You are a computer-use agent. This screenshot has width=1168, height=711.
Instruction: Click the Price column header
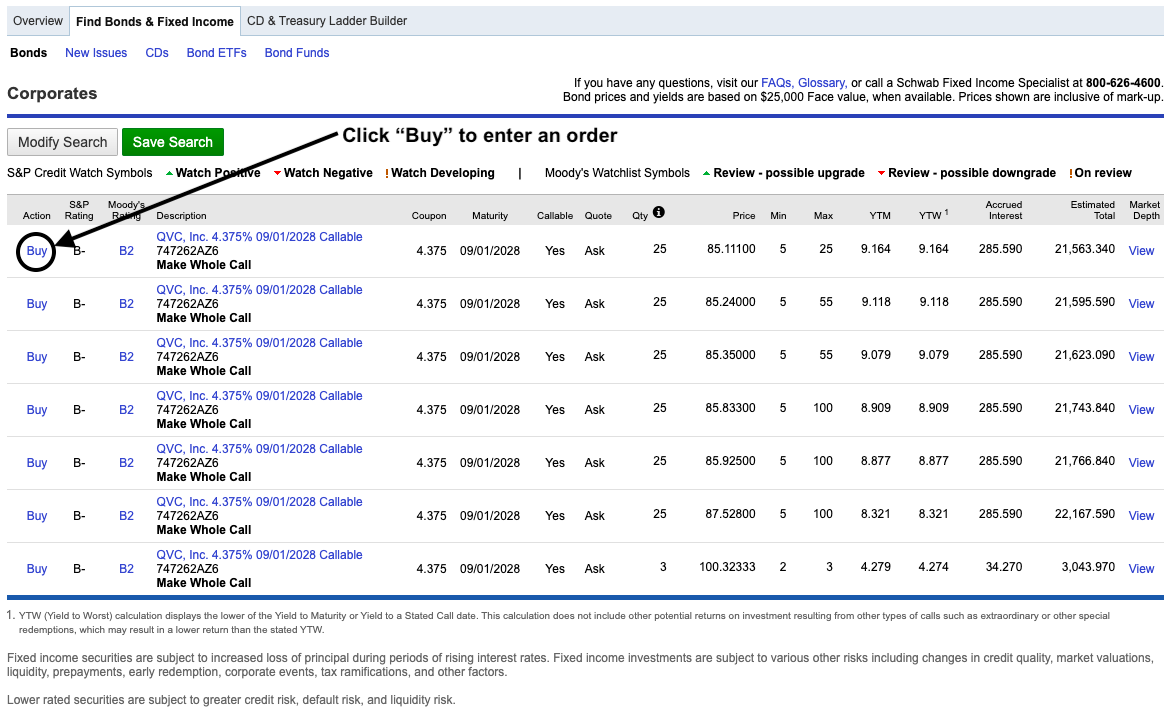point(743,215)
